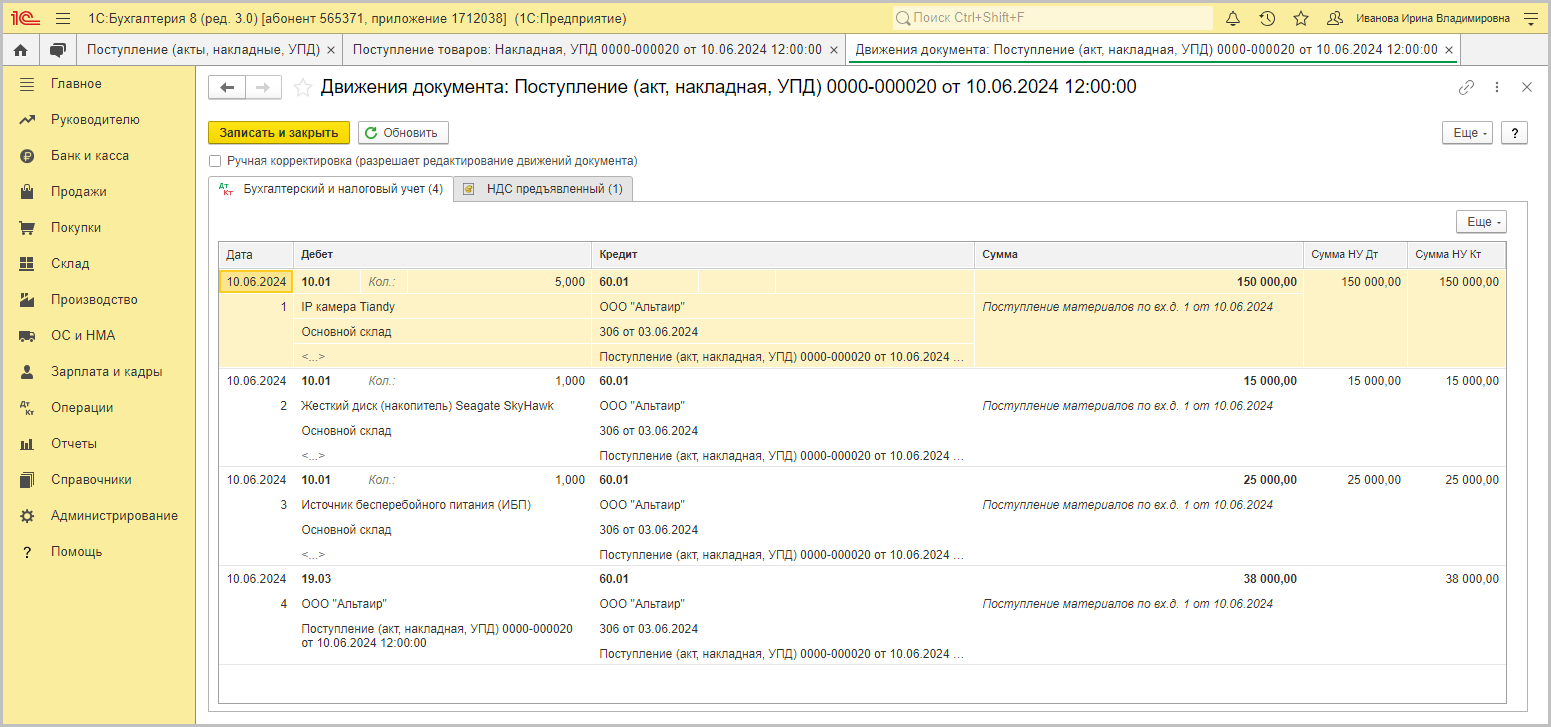Viewport: 1551px width, 727px height.
Task: Open Главное section in sidebar
Action: click(x=76, y=84)
